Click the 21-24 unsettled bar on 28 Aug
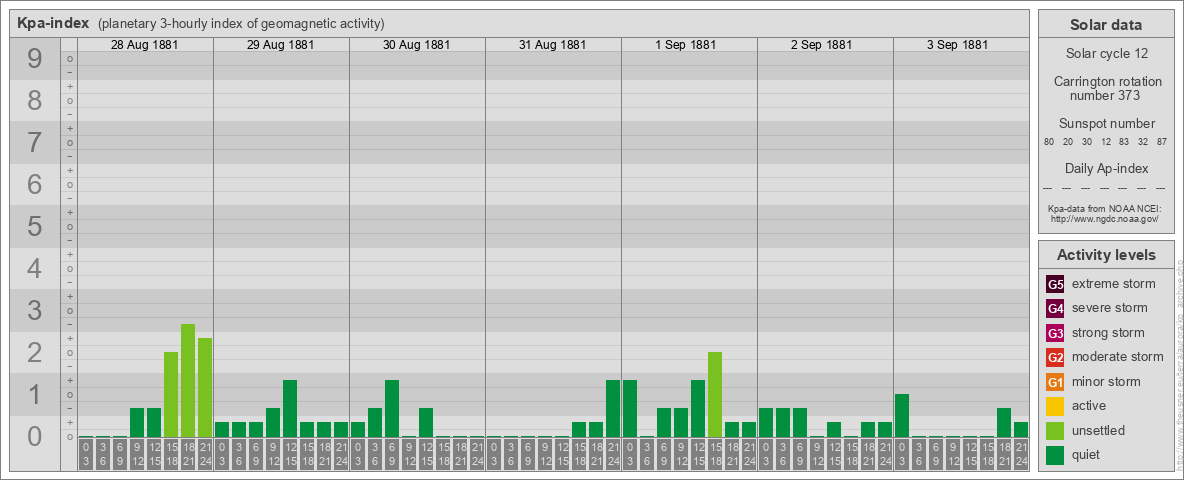This screenshot has width=1184, height=480. point(205,388)
